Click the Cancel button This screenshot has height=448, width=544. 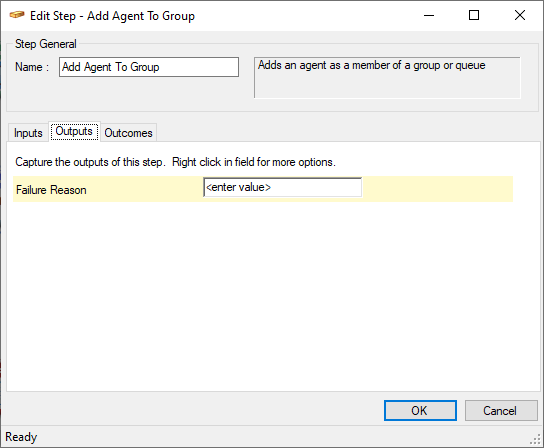[x=501, y=411]
